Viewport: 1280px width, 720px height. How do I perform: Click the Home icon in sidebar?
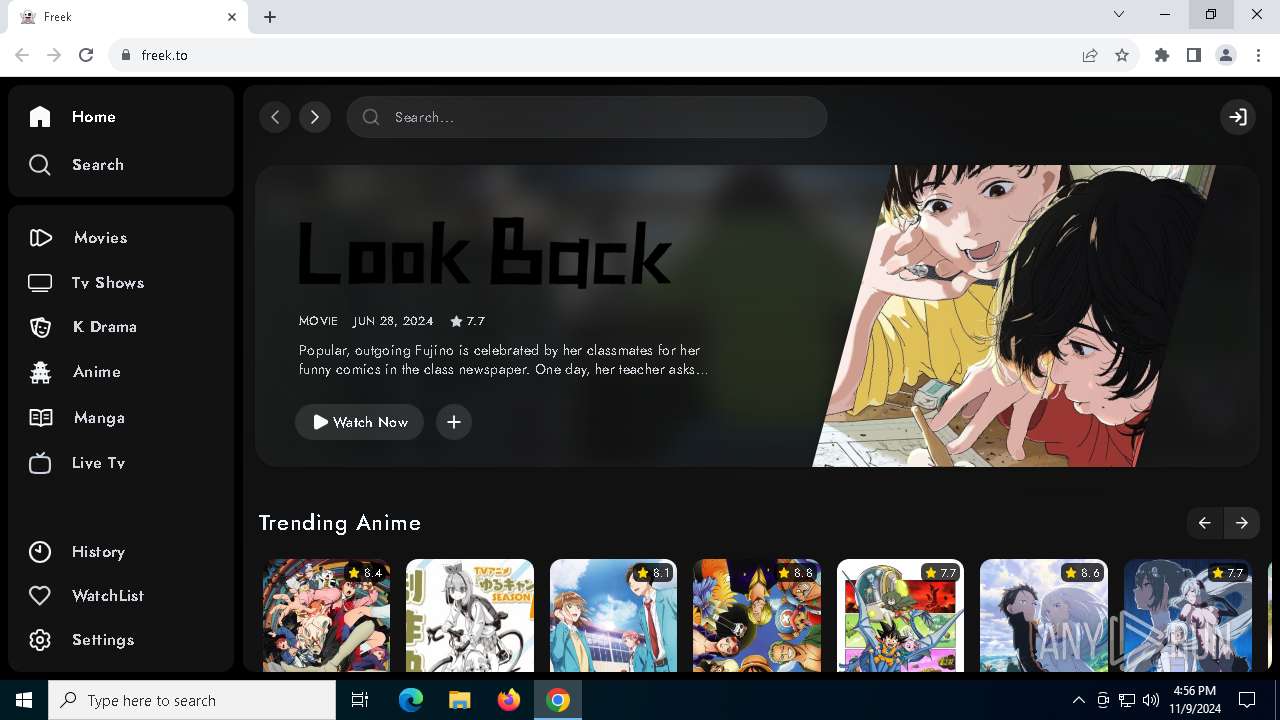[x=40, y=117]
